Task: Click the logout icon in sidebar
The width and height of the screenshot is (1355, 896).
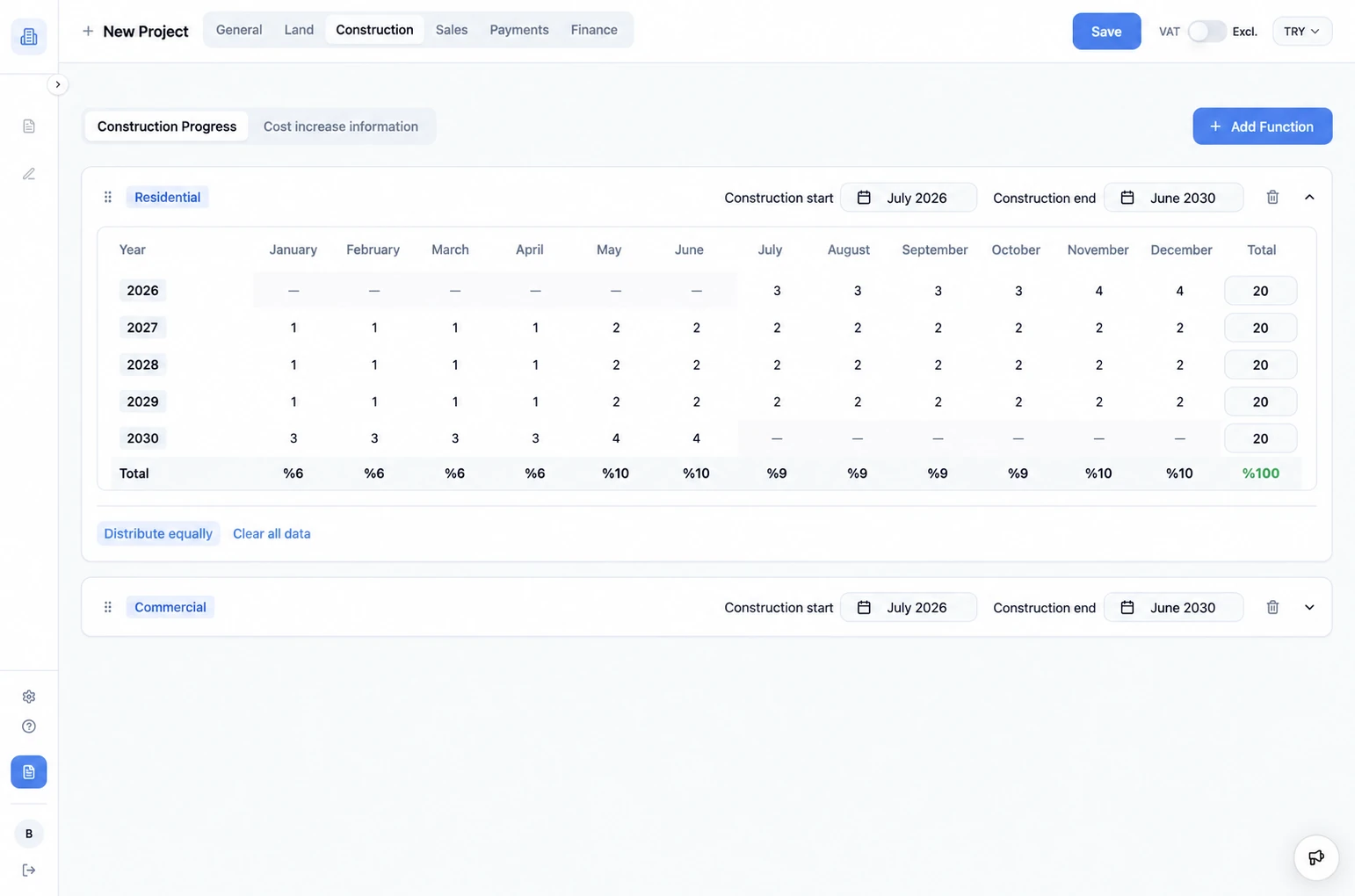Action: pos(29,871)
